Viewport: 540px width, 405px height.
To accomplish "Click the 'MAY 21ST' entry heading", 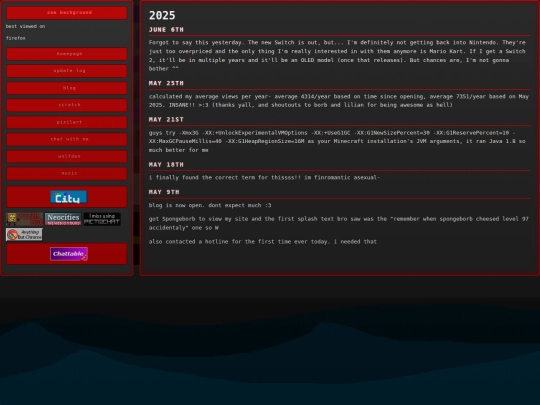I will coord(166,120).
